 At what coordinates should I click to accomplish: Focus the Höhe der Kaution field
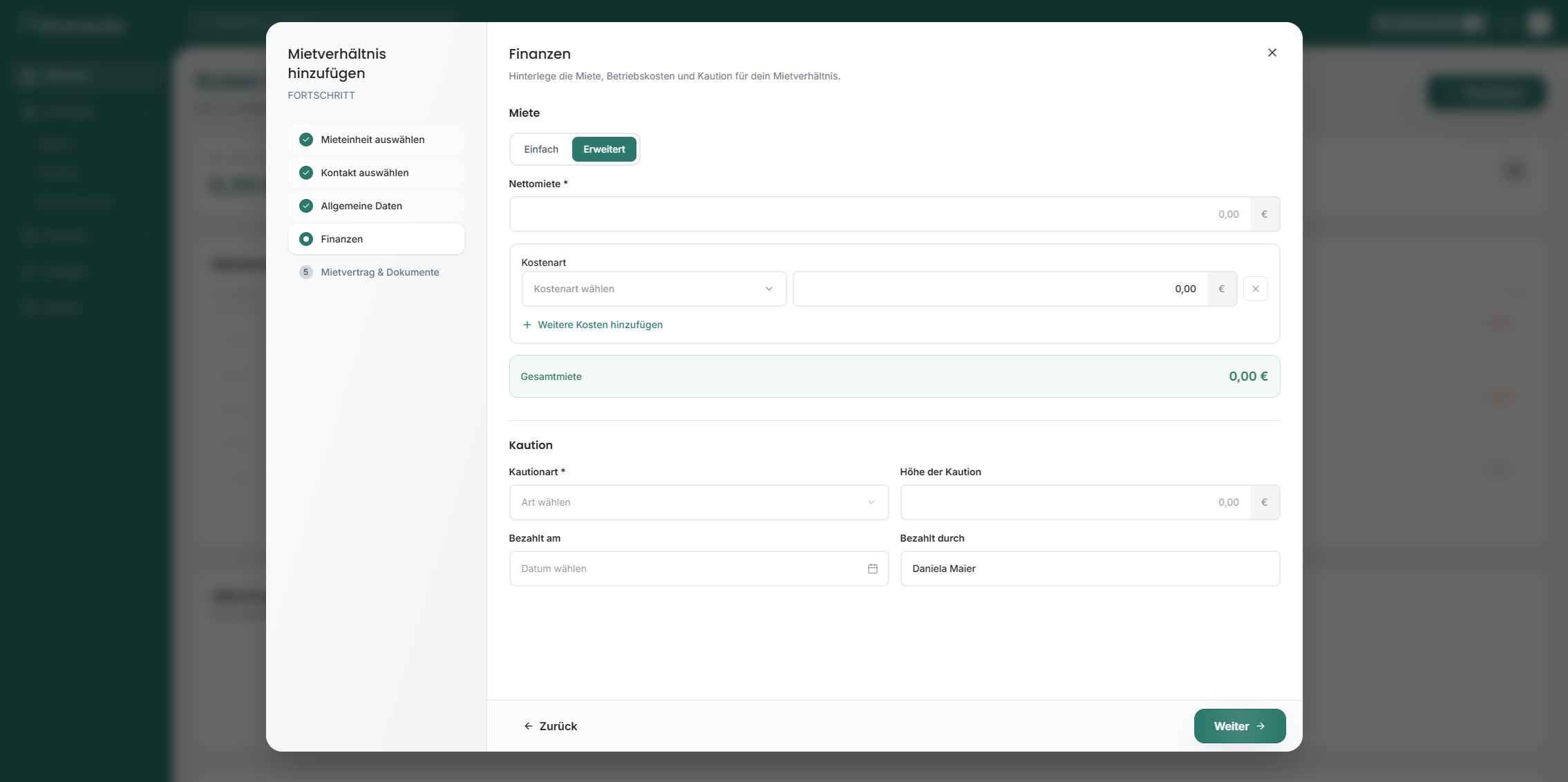tap(1075, 502)
